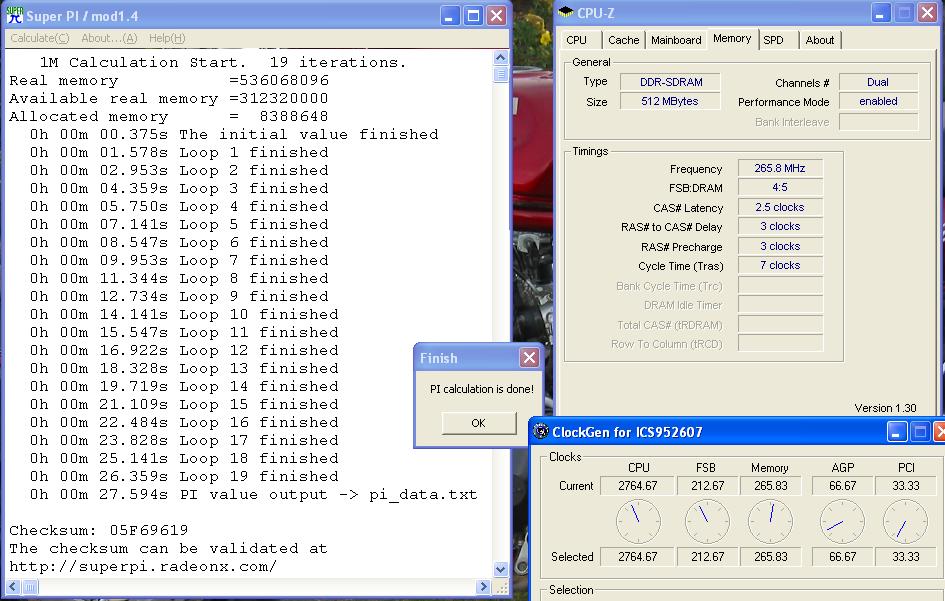The height and width of the screenshot is (601, 945).
Task: Open the About menu in Super PI
Action: (109, 38)
